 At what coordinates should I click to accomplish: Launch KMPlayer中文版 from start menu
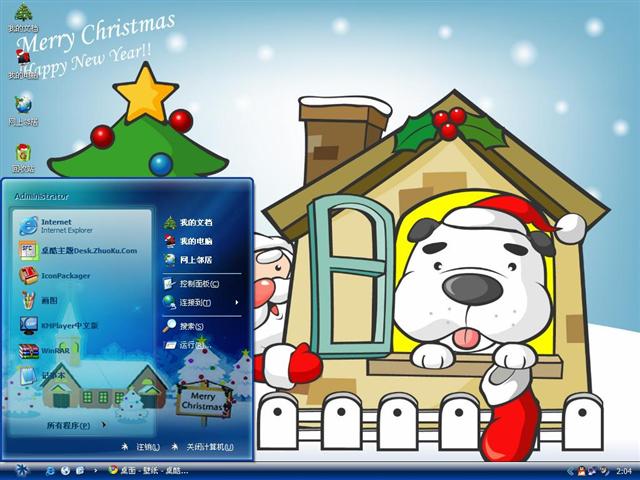[x=58, y=325]
